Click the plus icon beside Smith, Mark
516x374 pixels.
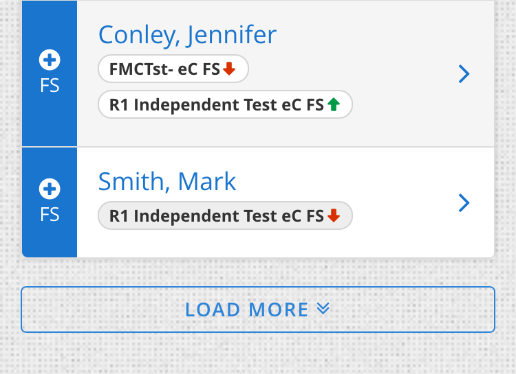[x=50, y=189]
